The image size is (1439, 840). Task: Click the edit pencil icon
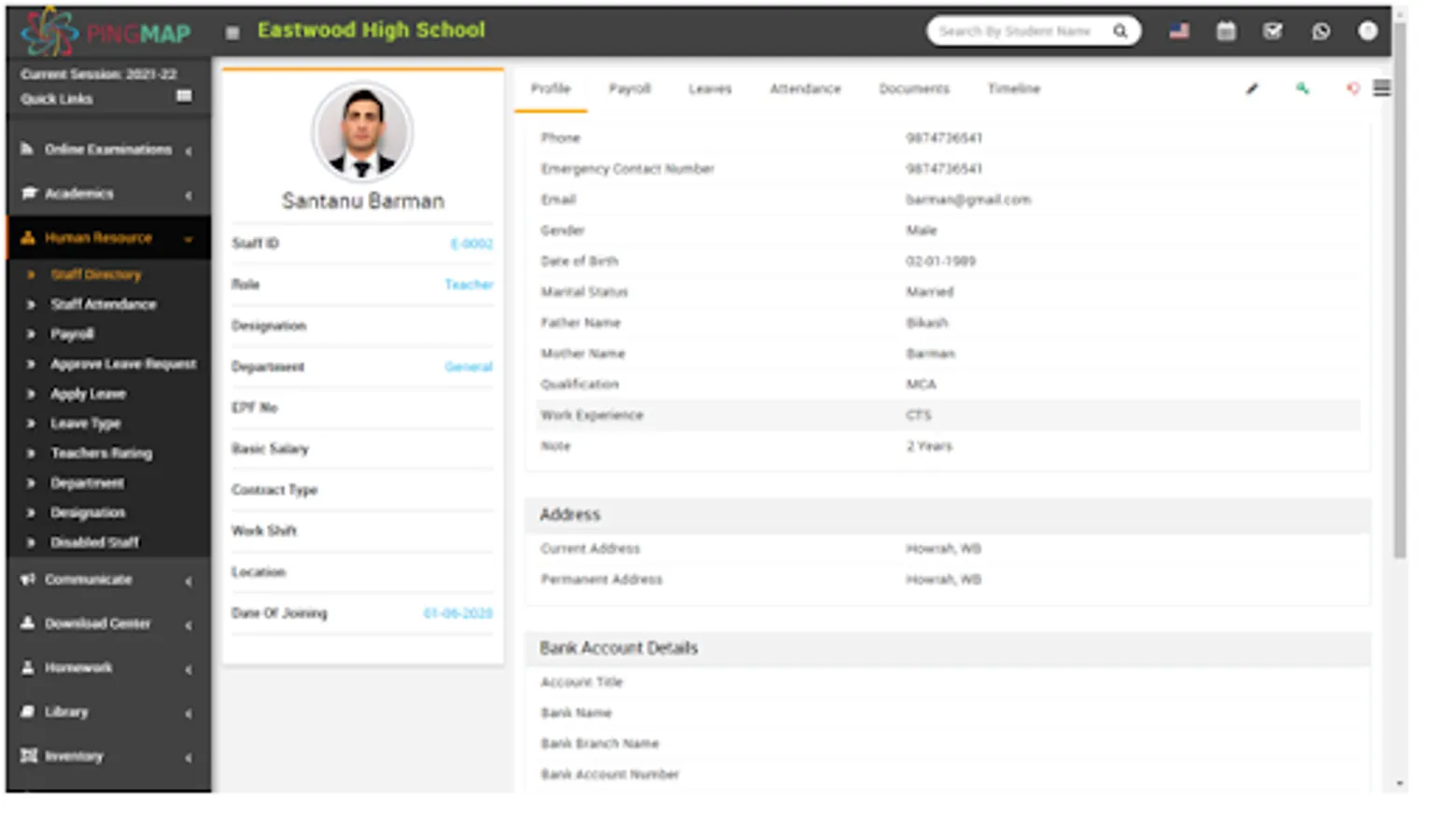pos(1252,89)
